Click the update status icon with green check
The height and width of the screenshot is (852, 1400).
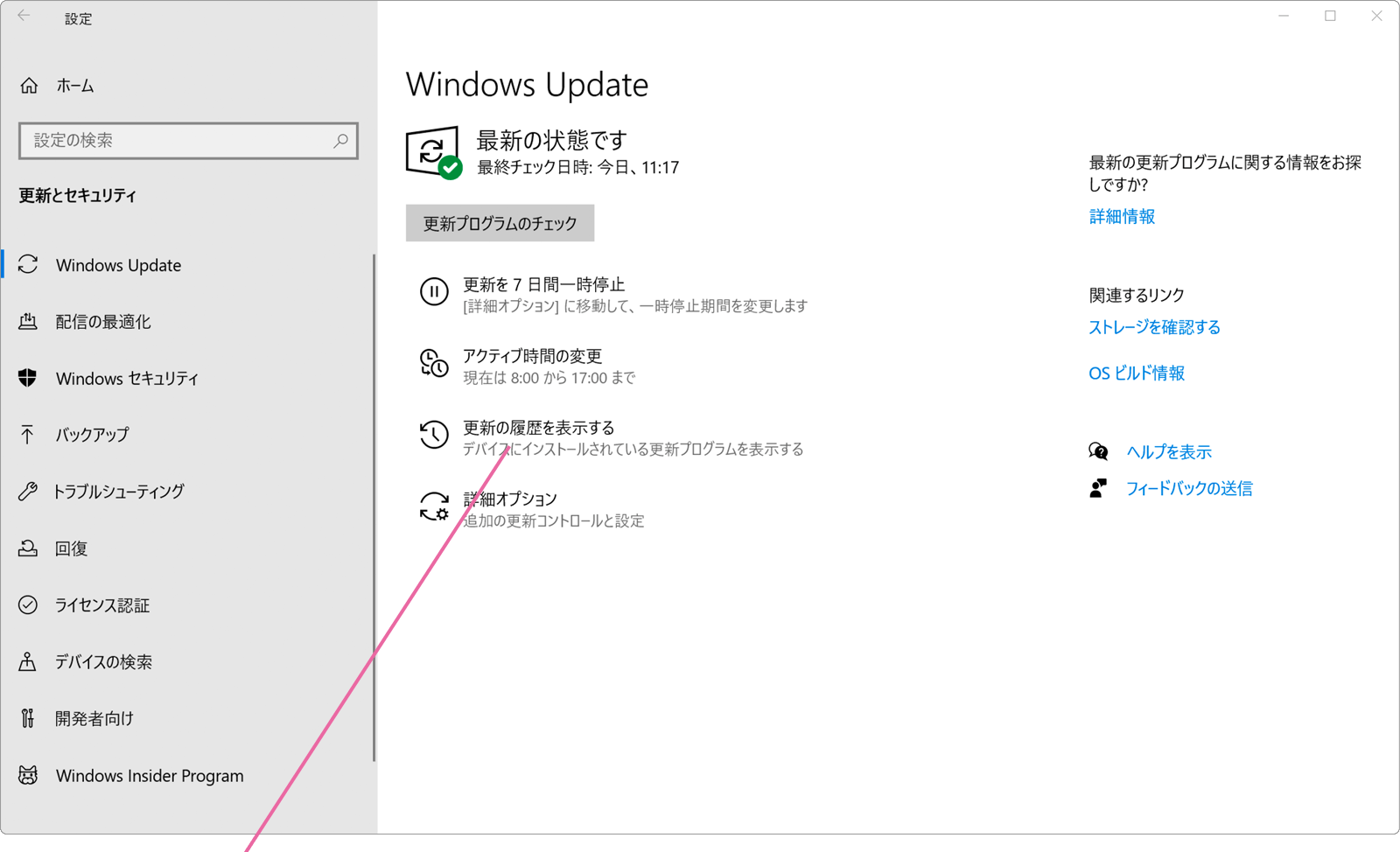click(x=434, y=153)
